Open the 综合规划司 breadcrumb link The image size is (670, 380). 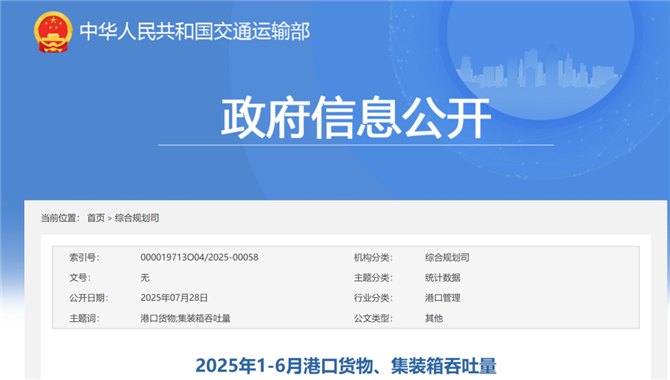point(137,218)
